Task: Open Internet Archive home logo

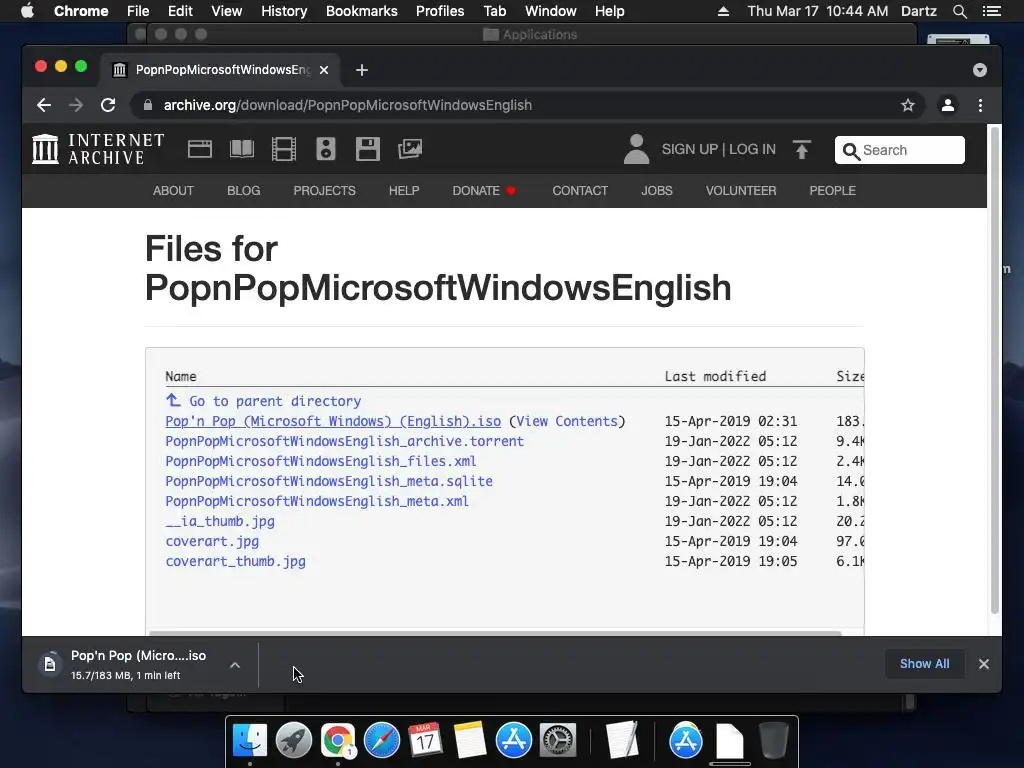Action: click(x=98, y=149)
